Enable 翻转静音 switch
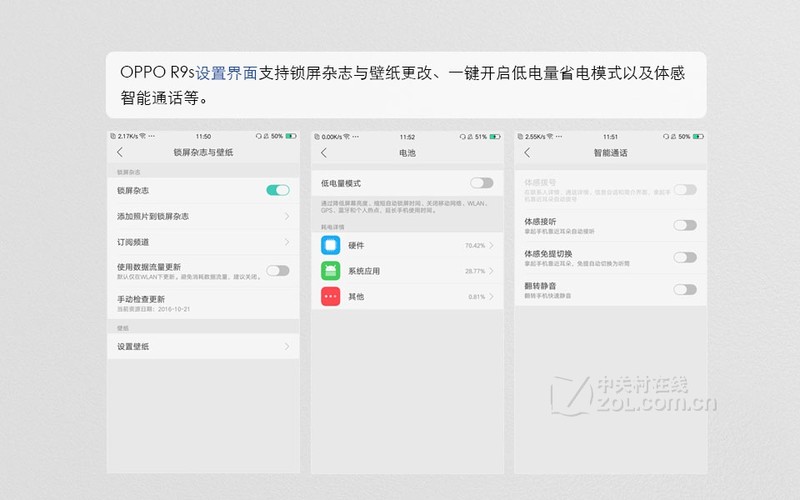This screenshot has height=500, width=800. tap(685, 289)
